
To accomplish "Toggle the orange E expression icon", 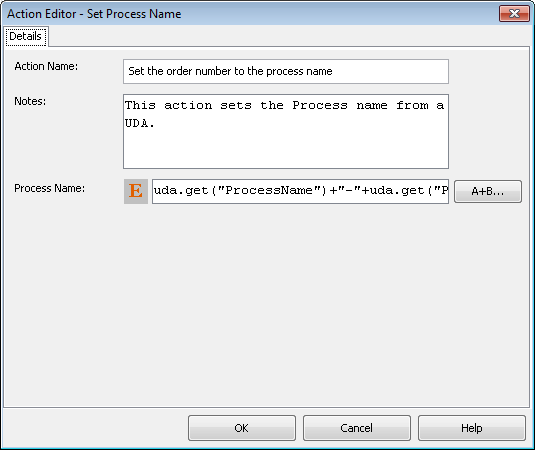I will tap(136, 191).
